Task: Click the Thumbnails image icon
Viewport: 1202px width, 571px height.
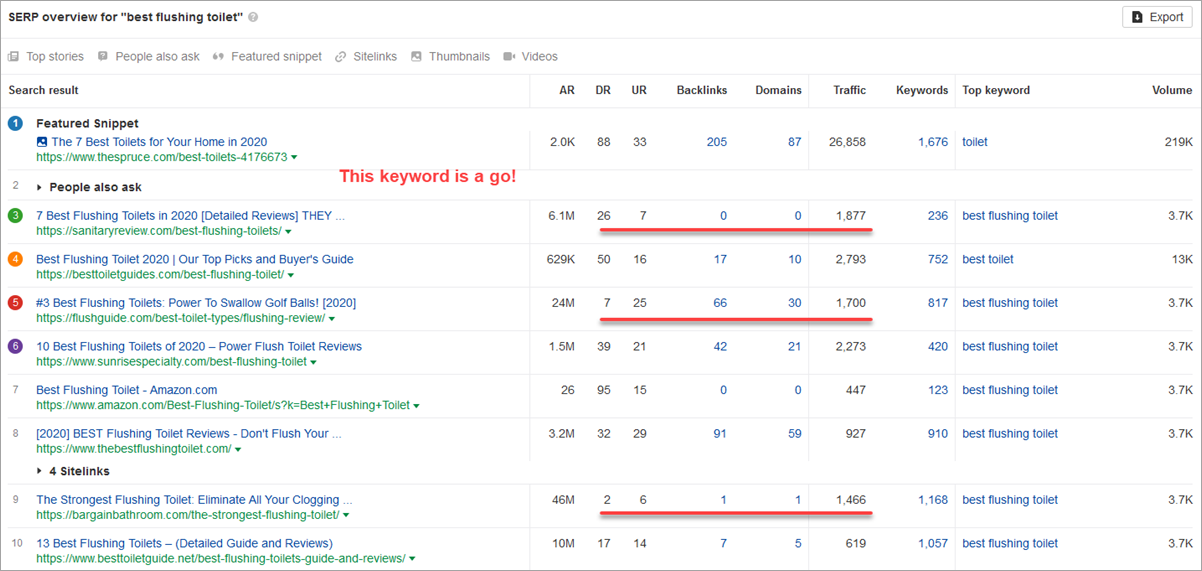Action: (x=417, y=57)
